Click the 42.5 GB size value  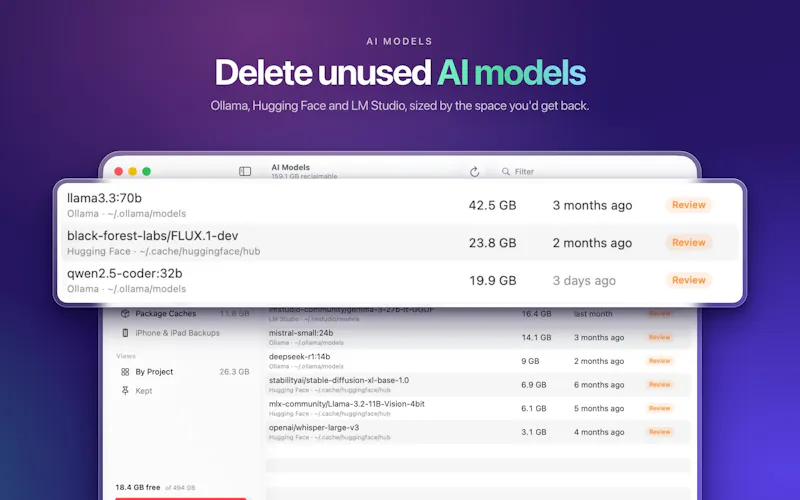point(492,205)
